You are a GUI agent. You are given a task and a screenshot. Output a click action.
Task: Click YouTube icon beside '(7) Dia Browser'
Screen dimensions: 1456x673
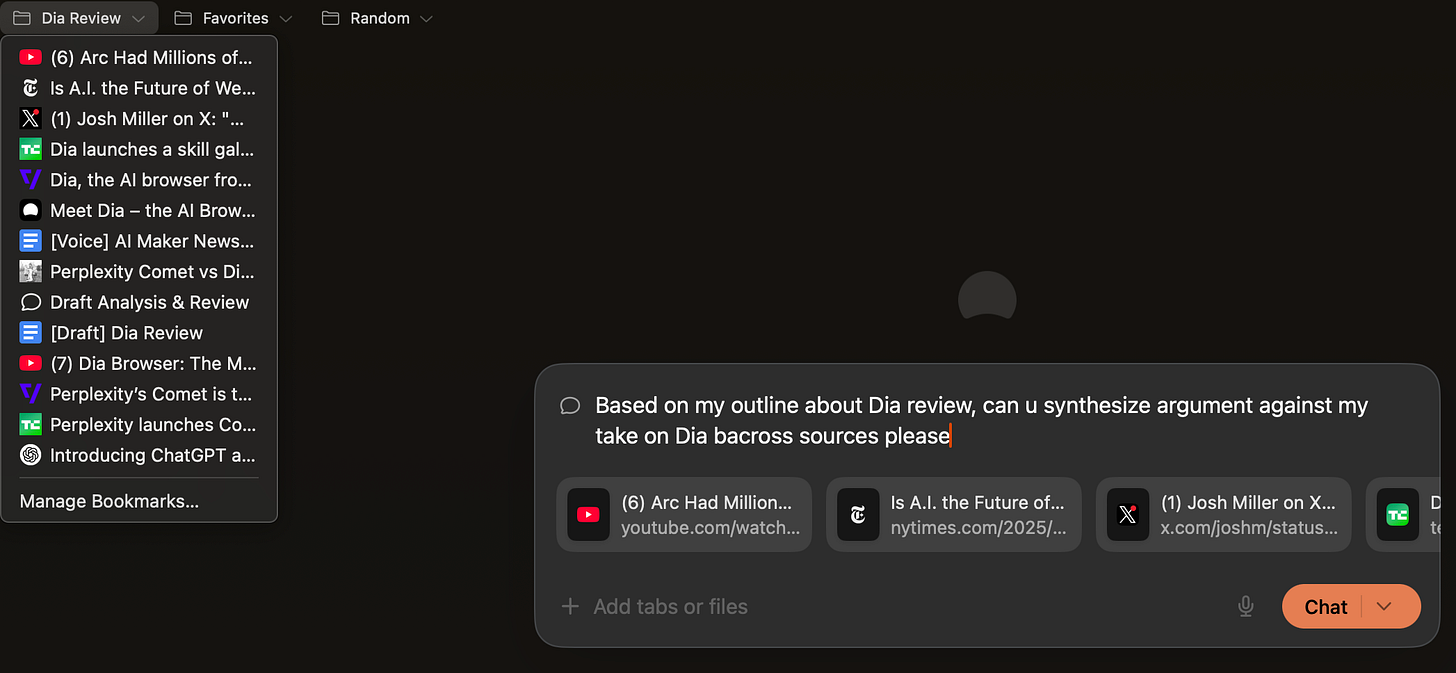[31, 363]
